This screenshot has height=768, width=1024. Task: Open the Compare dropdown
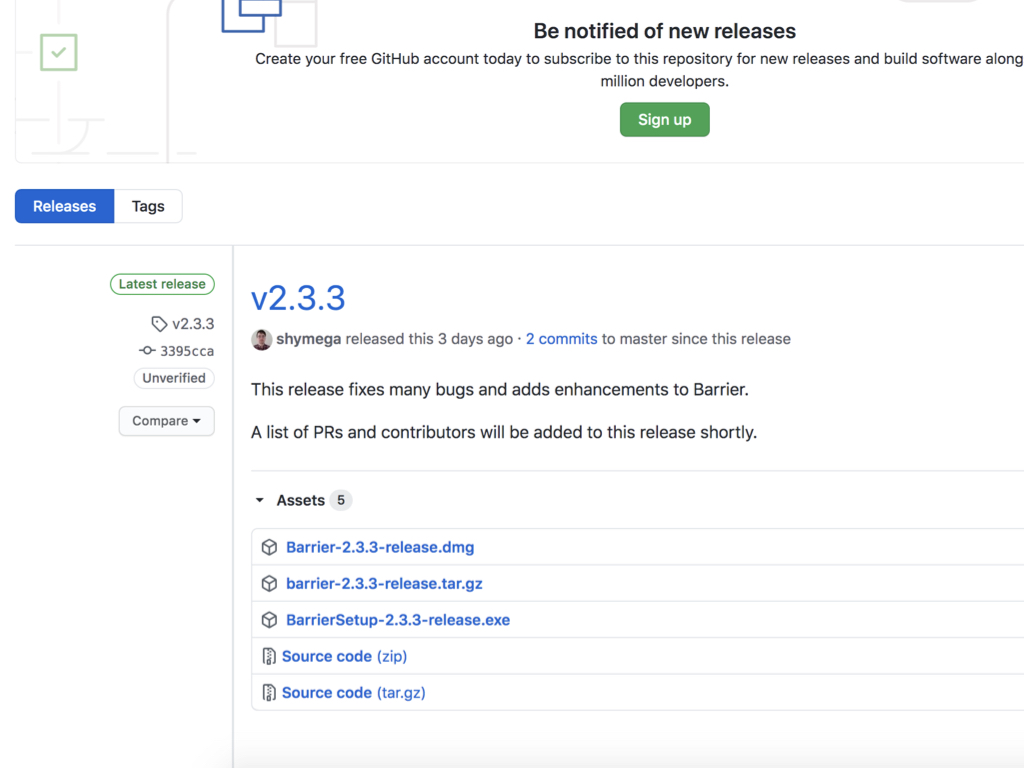coord(167,421)
